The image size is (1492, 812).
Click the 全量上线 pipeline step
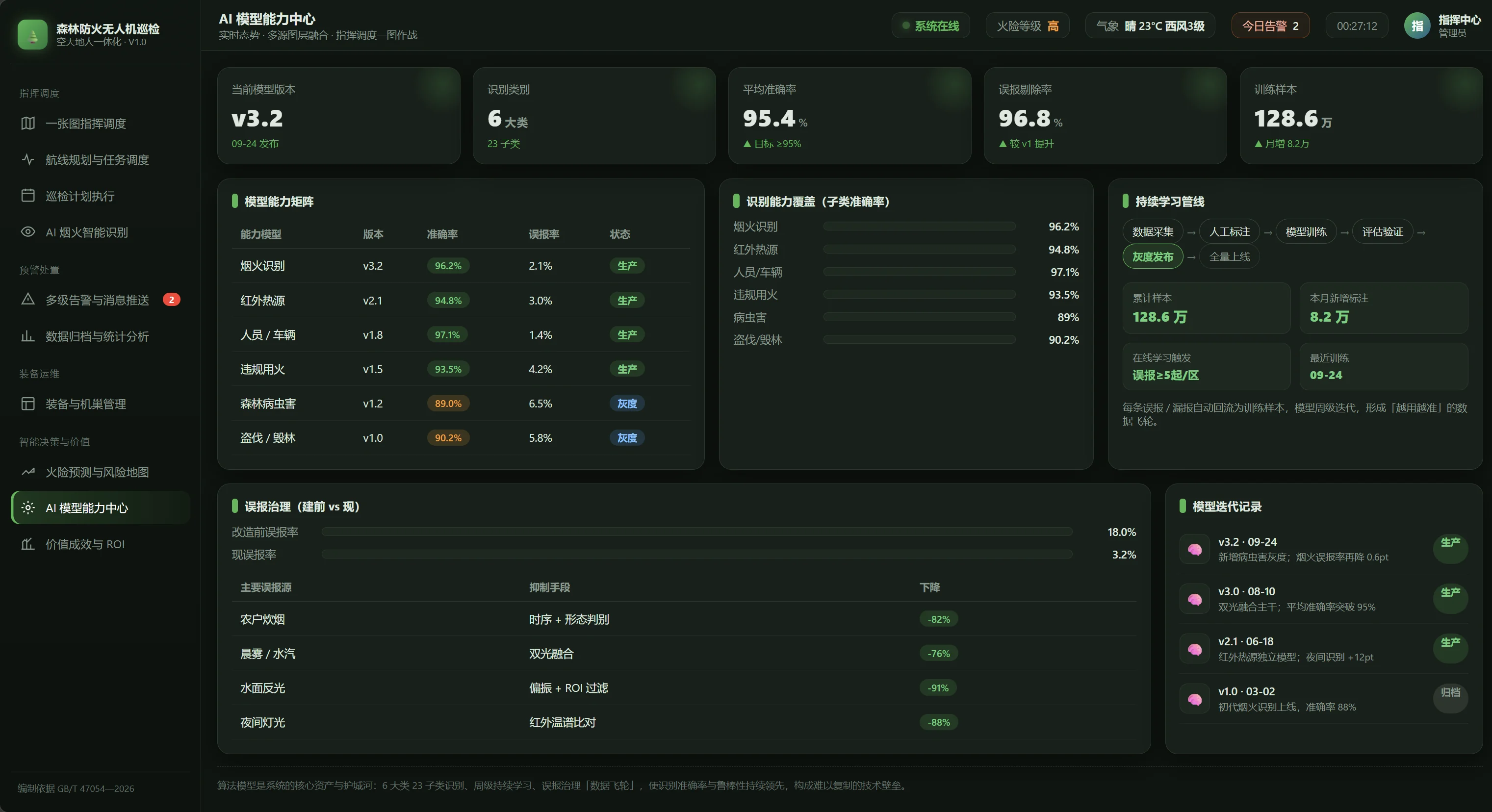pyautogui.click(x=1230, y=256)
